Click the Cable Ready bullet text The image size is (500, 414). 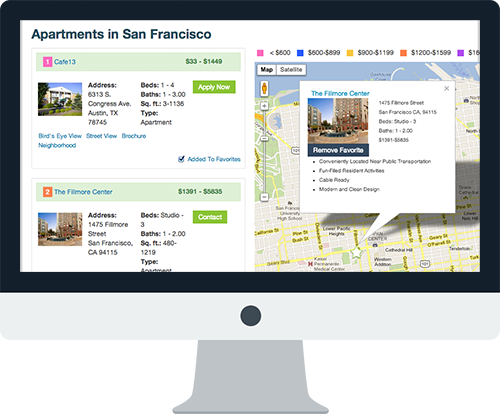(334, 180)
